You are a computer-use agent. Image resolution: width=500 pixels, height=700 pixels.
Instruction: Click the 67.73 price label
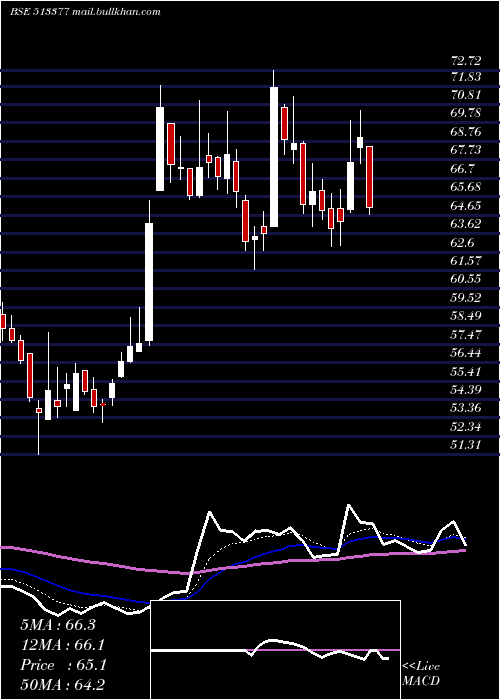click(x=466, y=150)
